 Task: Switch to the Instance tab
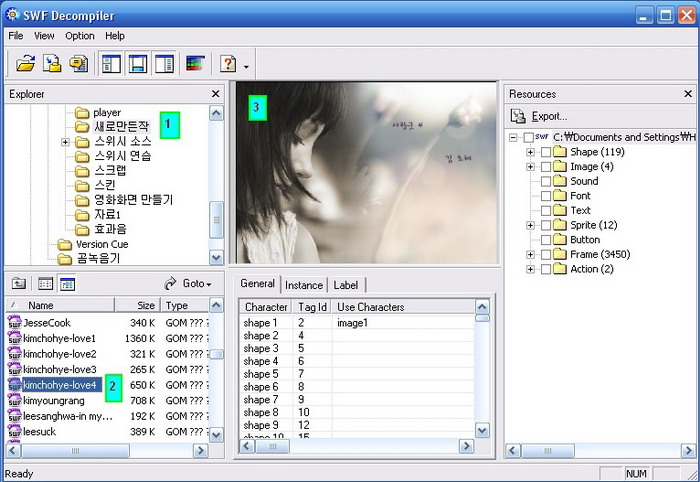(304, 285)
